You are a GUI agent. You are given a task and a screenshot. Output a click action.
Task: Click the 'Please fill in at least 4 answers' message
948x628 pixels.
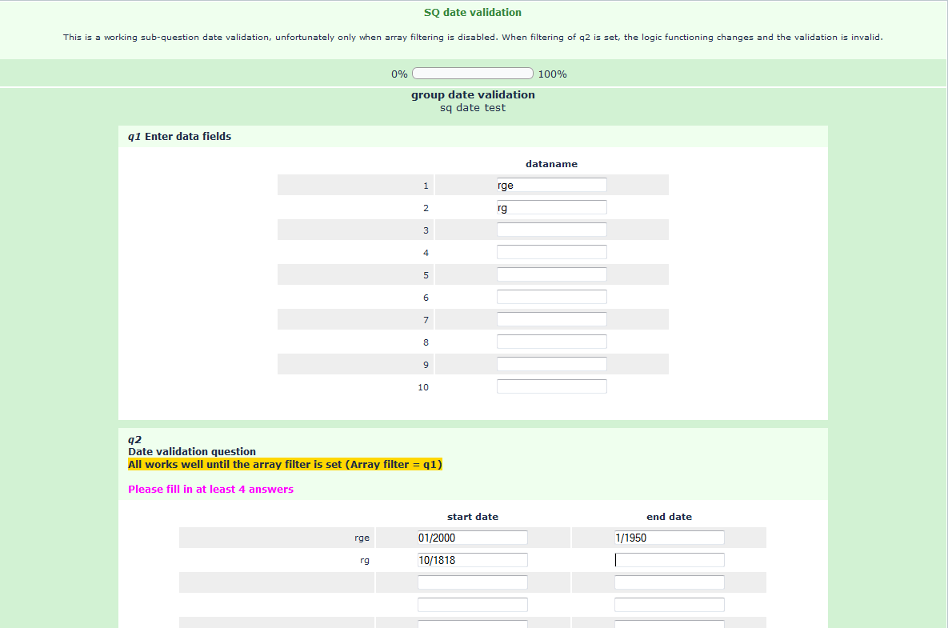[x=211, y=489]
